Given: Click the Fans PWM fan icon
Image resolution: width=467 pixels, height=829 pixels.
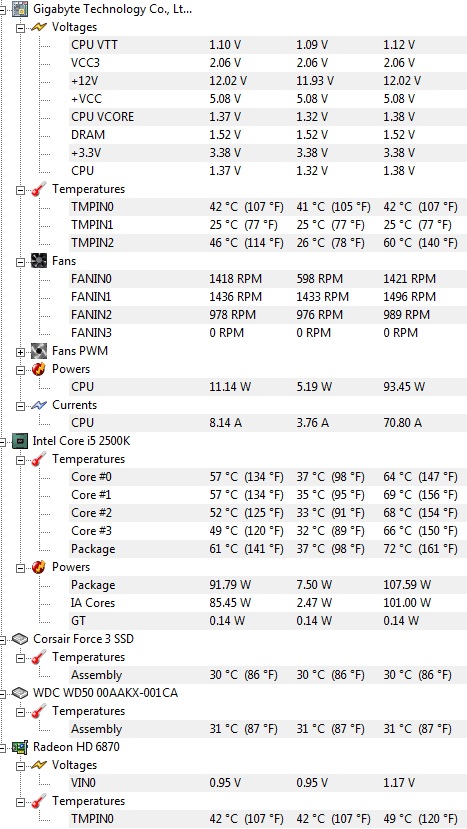Looking at the screenshot, I should pyautogui.click(x=39, y=351).
